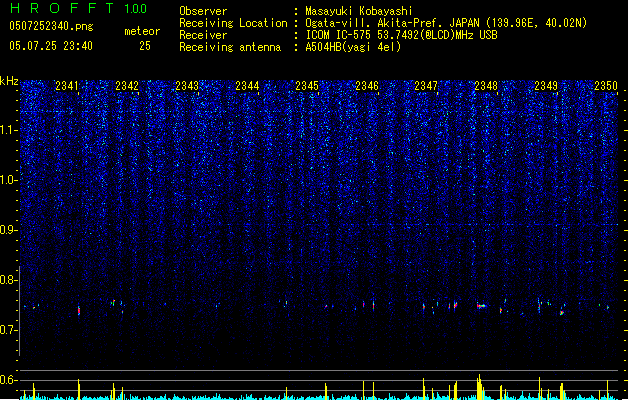This screenshot has width=629, height=400.
Task: Click the 0.7 kHz axis label
Action: 9,330
